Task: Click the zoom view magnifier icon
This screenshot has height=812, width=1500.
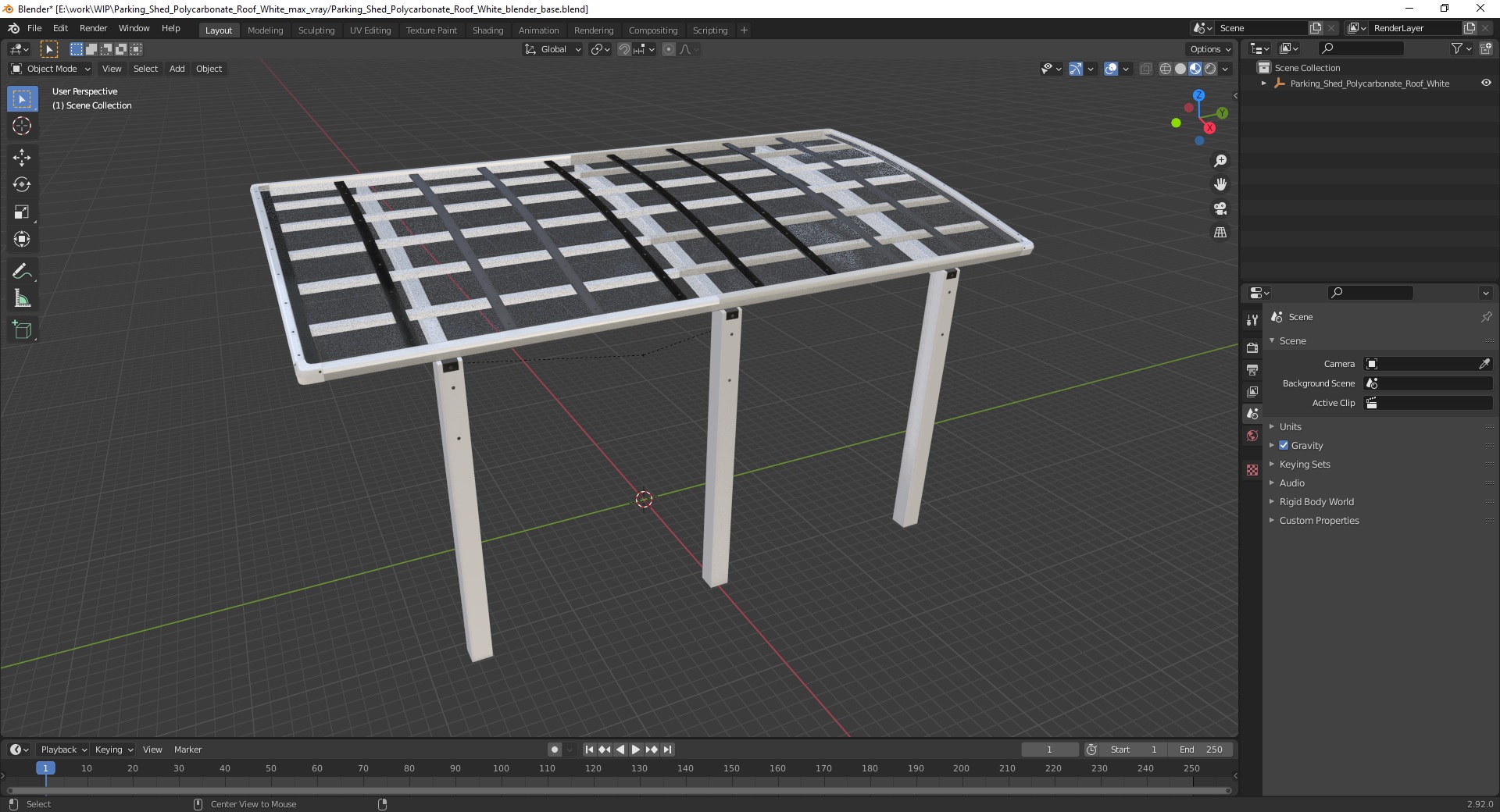Action: click(1220, 161)
